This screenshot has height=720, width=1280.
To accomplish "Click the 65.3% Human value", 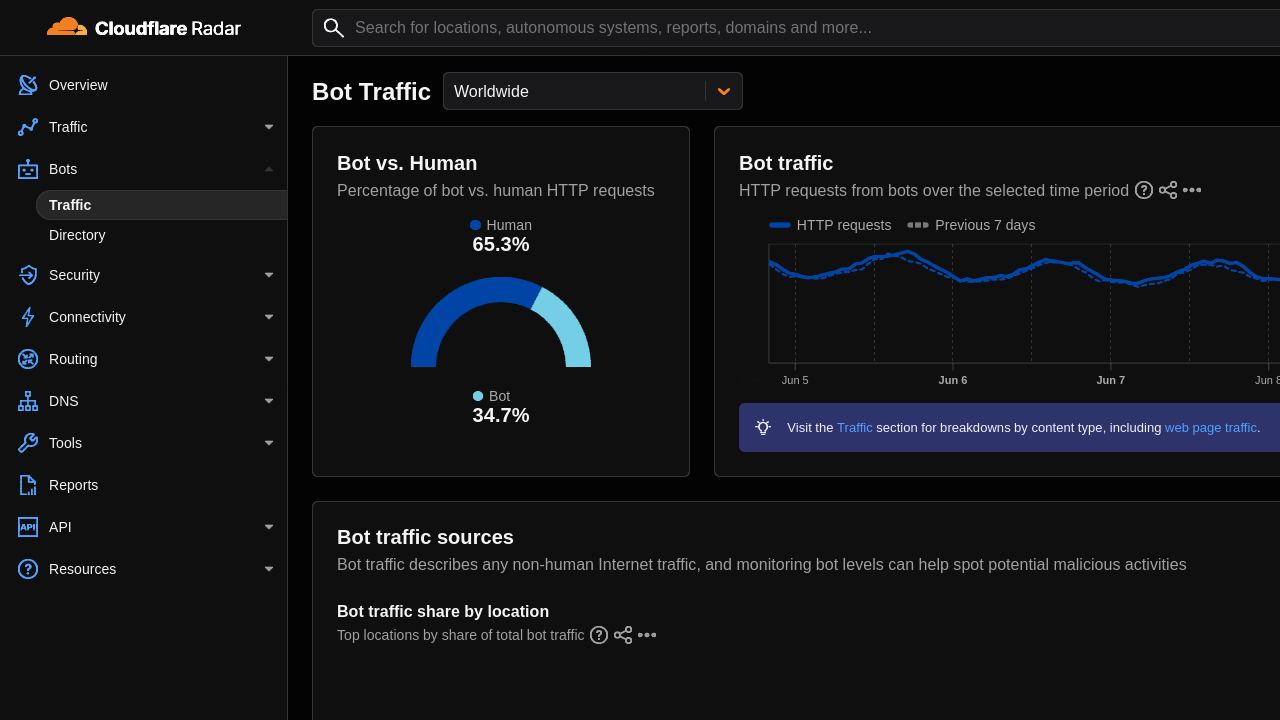I will [501, 244].
